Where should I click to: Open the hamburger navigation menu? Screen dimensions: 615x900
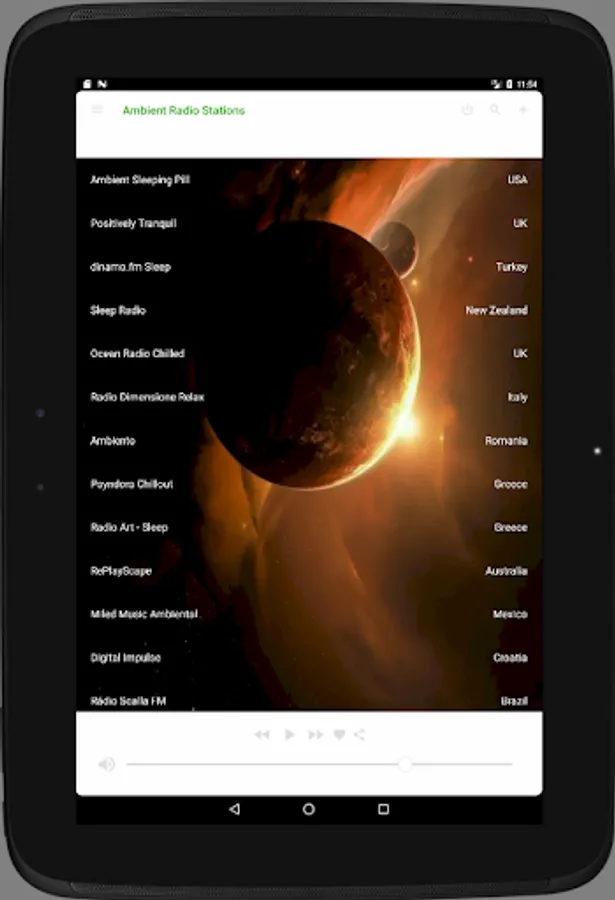pos(97,109)
